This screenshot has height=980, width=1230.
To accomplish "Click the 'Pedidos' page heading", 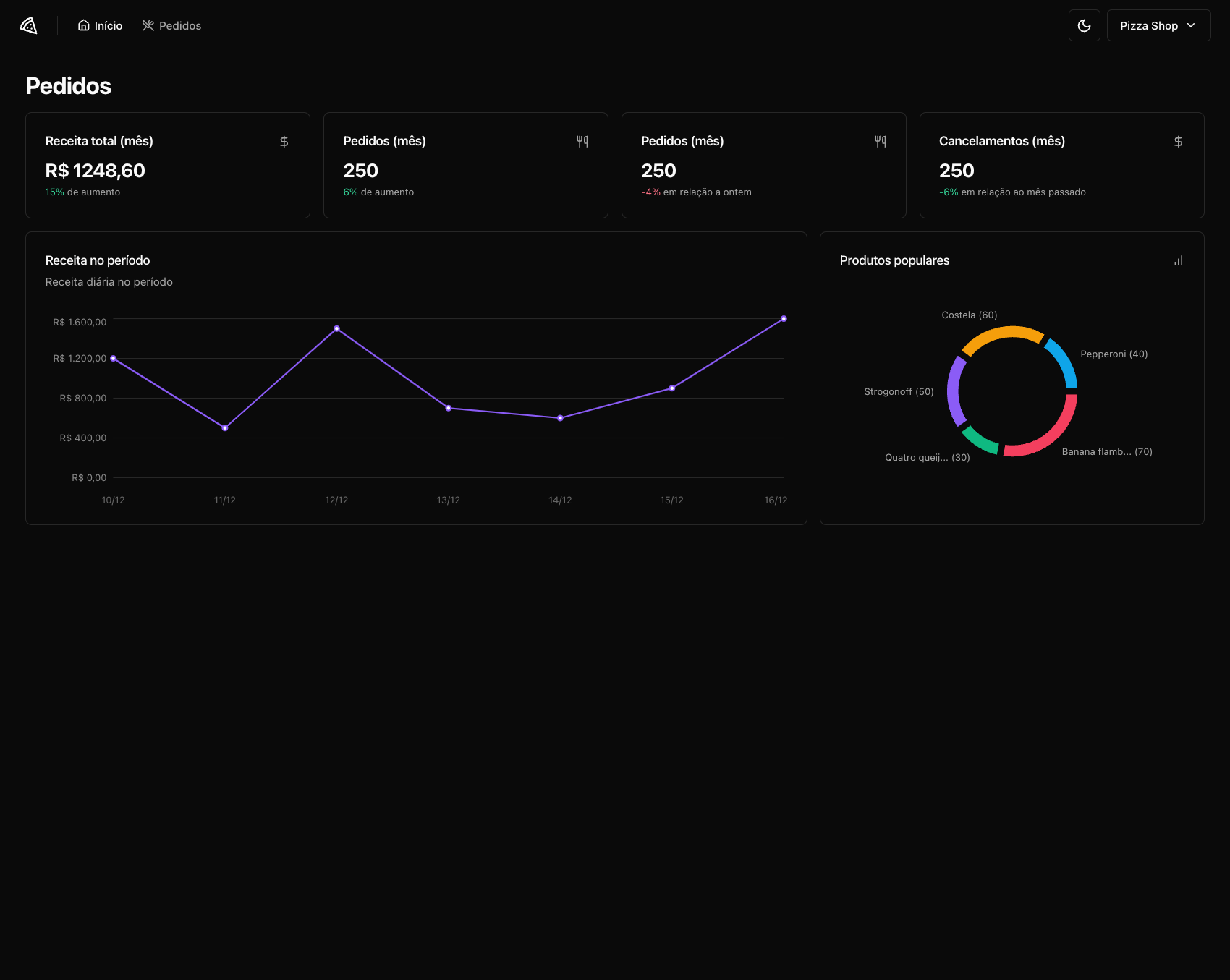I will click(x=69, y=86).
